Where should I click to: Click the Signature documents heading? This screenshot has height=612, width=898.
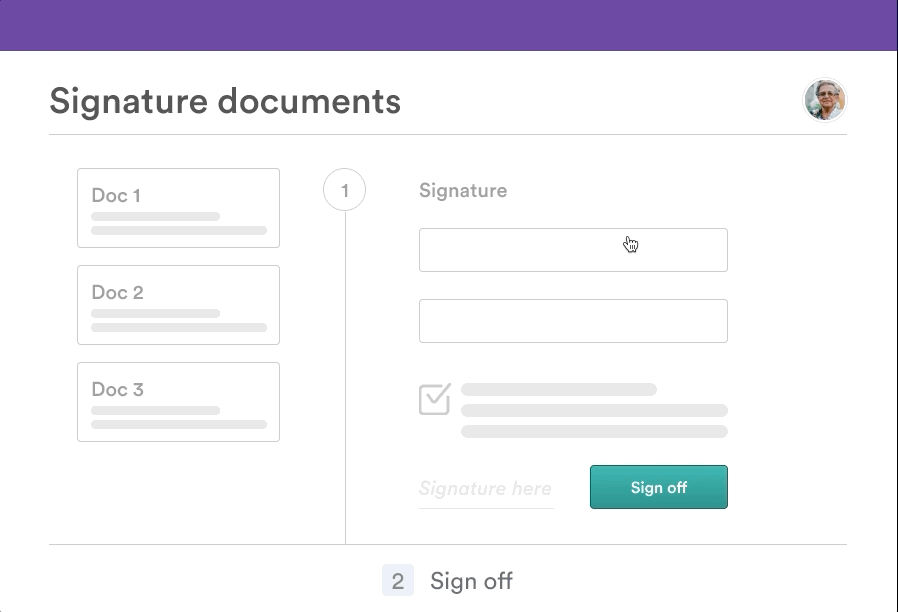click(x=226, y=101)
